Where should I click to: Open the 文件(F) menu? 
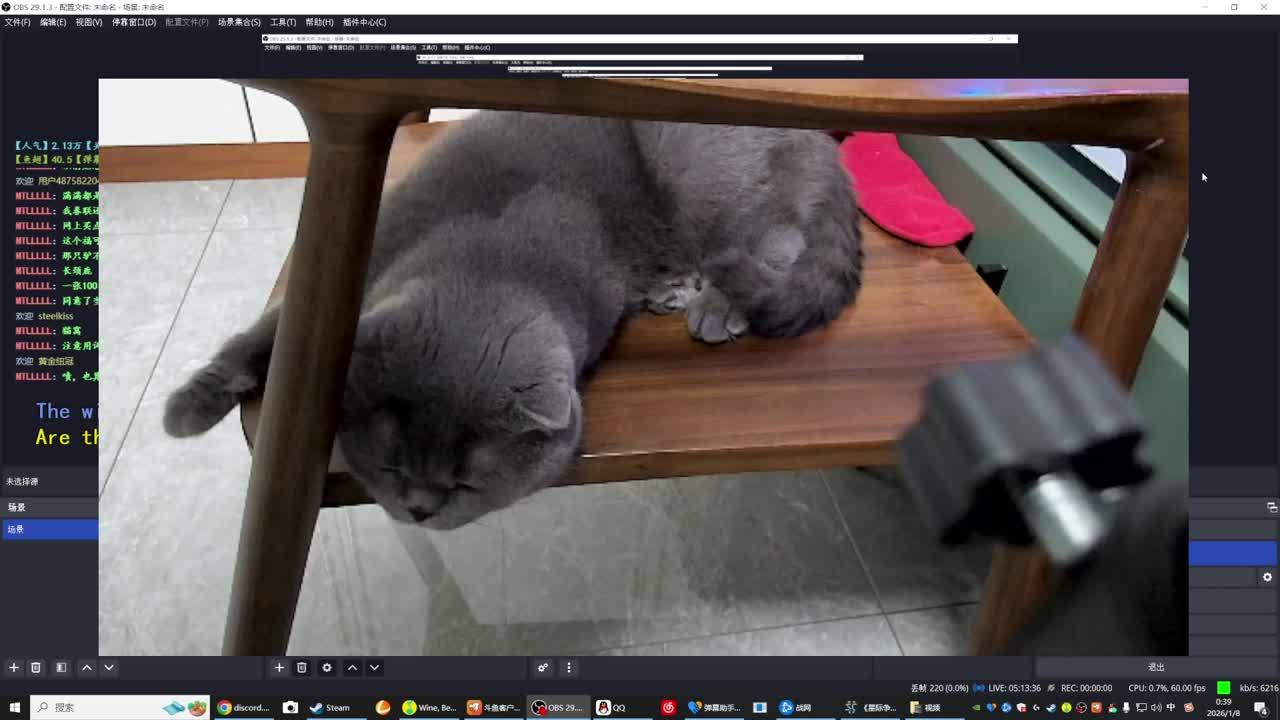coord(17,22)
